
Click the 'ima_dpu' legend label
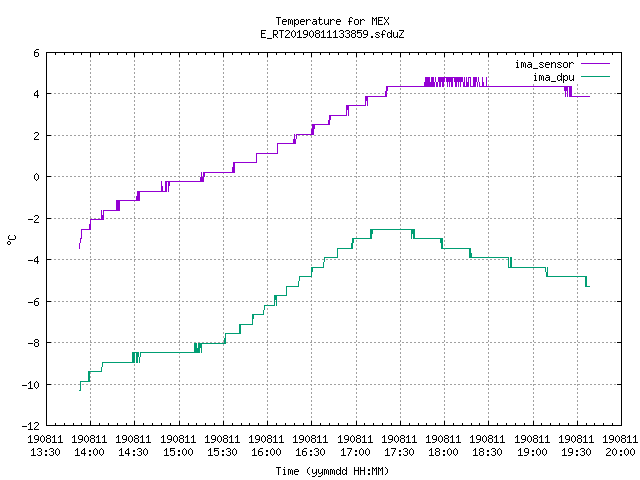coord(553,77)
